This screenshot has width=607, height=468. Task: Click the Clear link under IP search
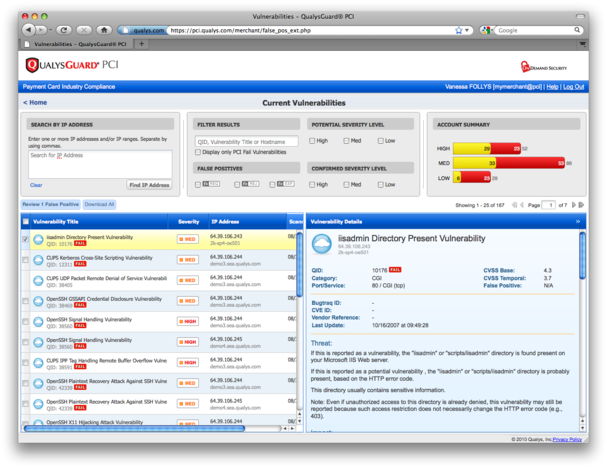(x=36, y=185)
